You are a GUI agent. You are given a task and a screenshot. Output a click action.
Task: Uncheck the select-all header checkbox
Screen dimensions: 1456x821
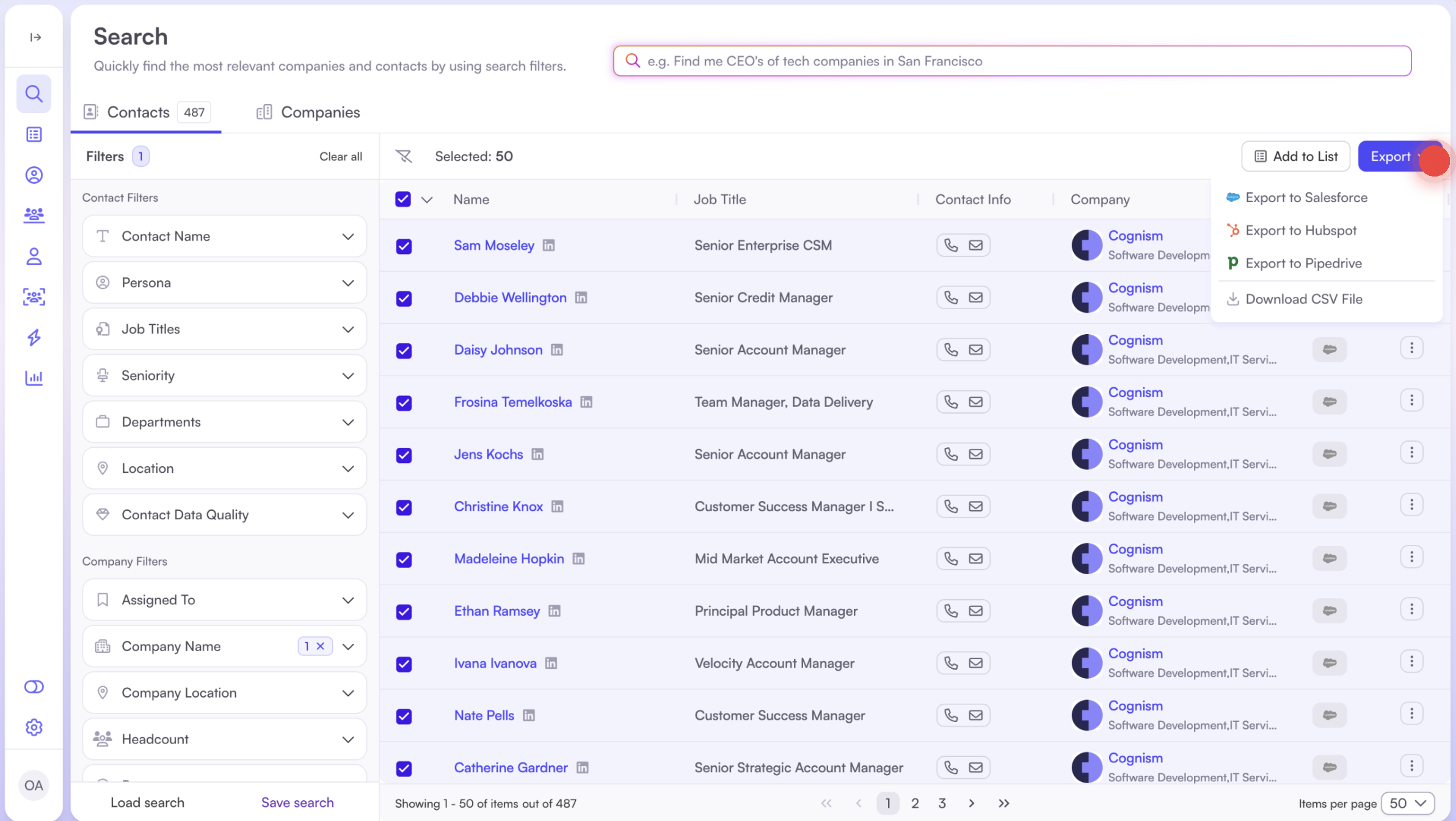403,199
